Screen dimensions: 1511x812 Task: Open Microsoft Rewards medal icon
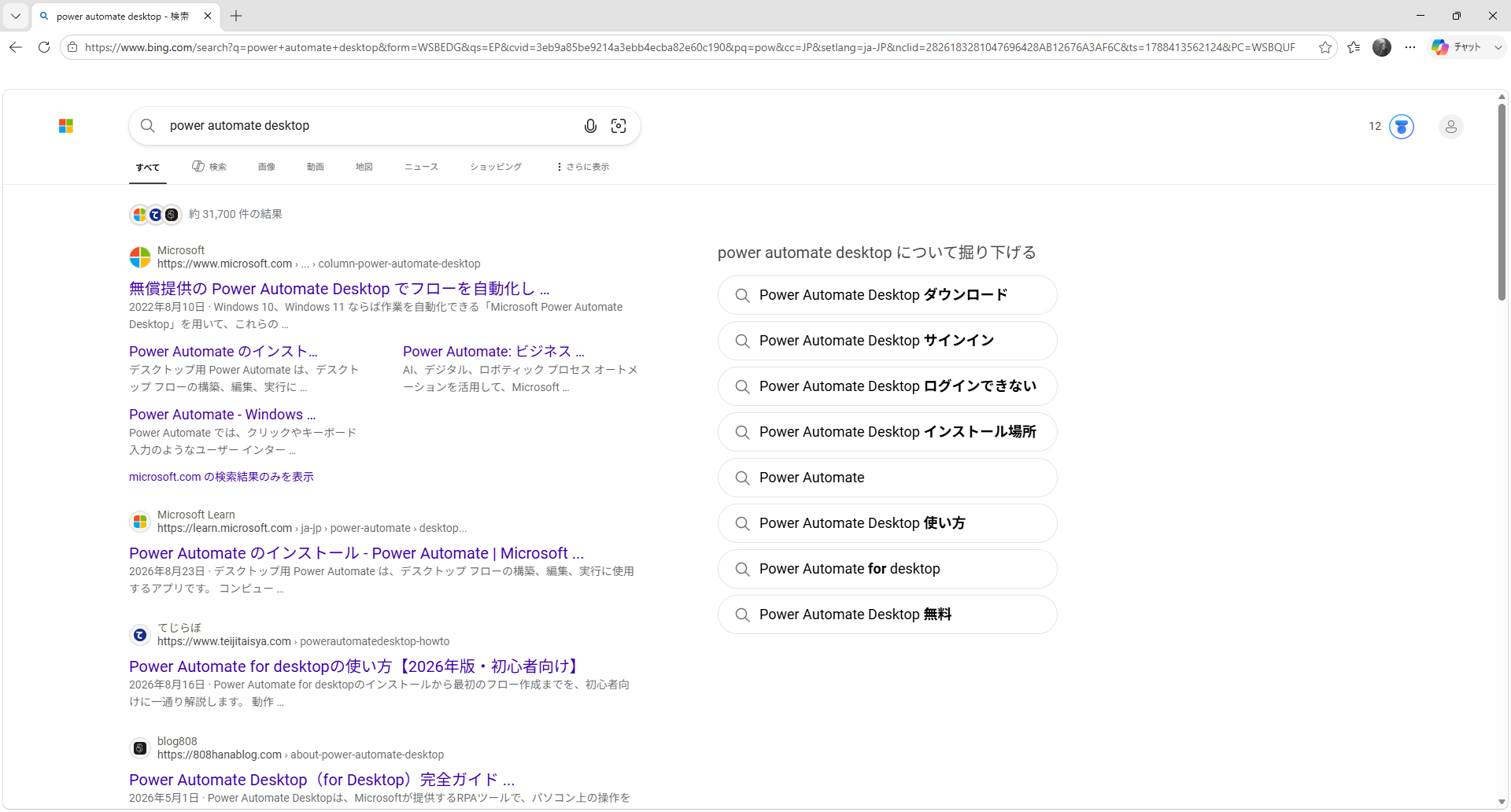click(1402, 126)
